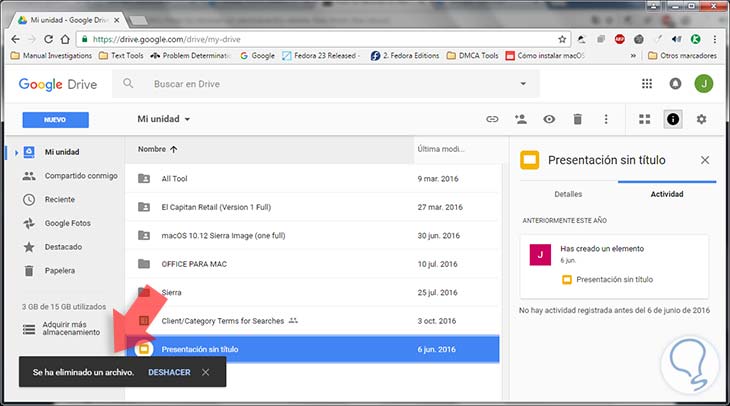This screenshot has width=730, height=406.
Task: Open Google notifications bell
Action: point(675,84)
